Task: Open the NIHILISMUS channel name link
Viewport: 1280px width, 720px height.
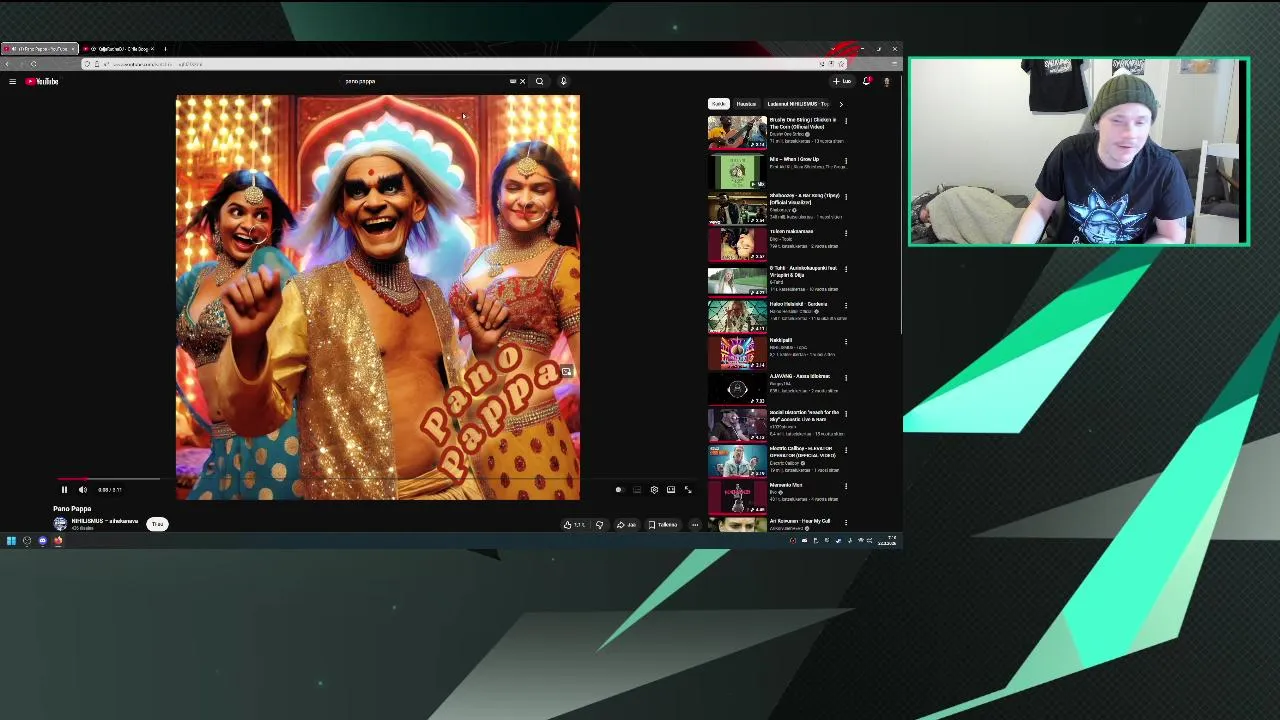Action: coord(104,521)
